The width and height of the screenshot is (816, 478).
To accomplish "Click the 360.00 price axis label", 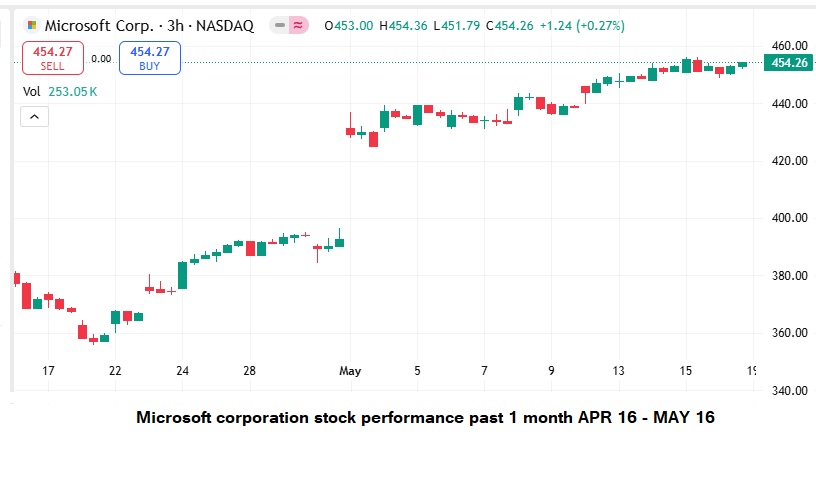I will [789, 333].
